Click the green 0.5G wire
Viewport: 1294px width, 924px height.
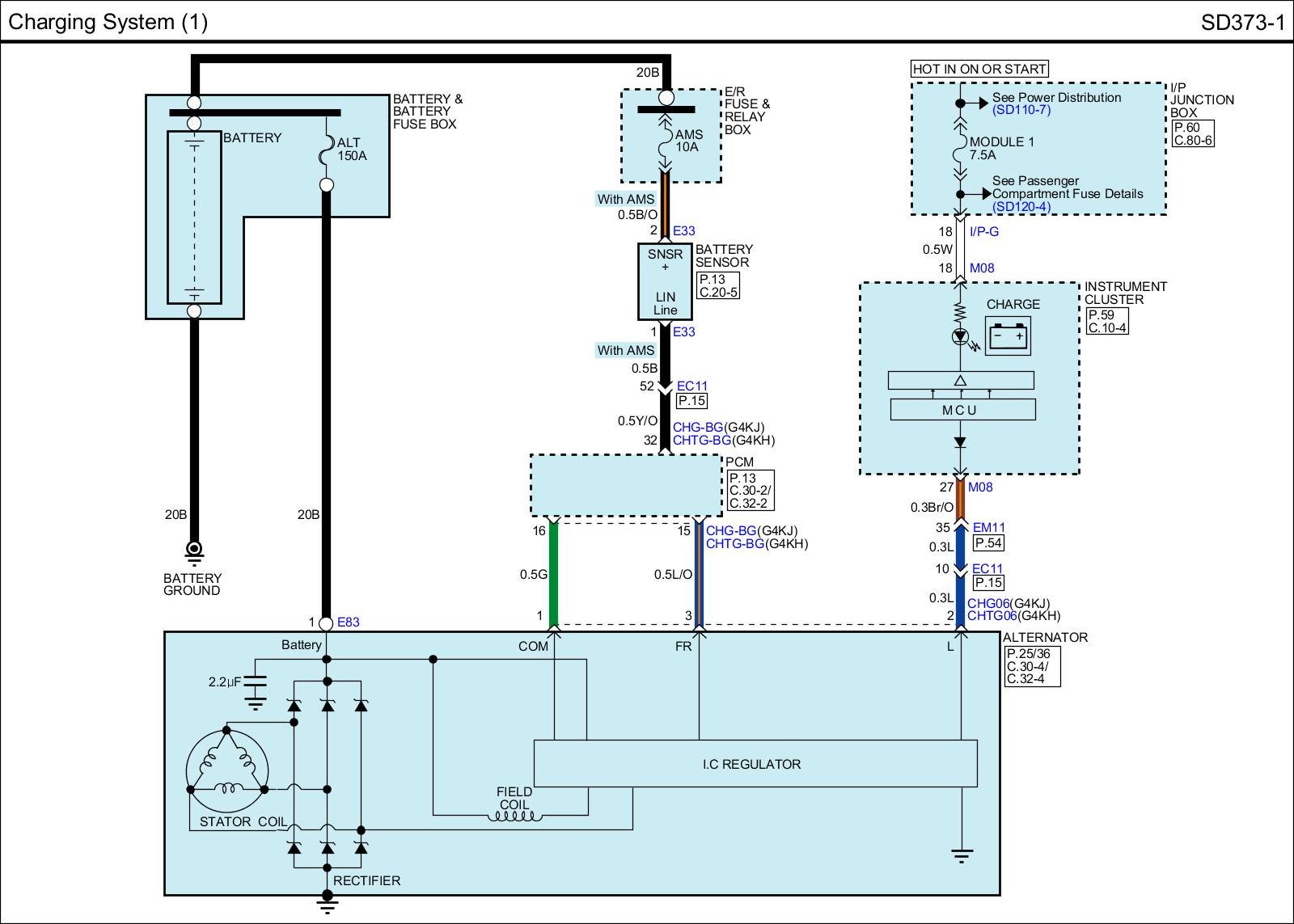click(554, 574)
